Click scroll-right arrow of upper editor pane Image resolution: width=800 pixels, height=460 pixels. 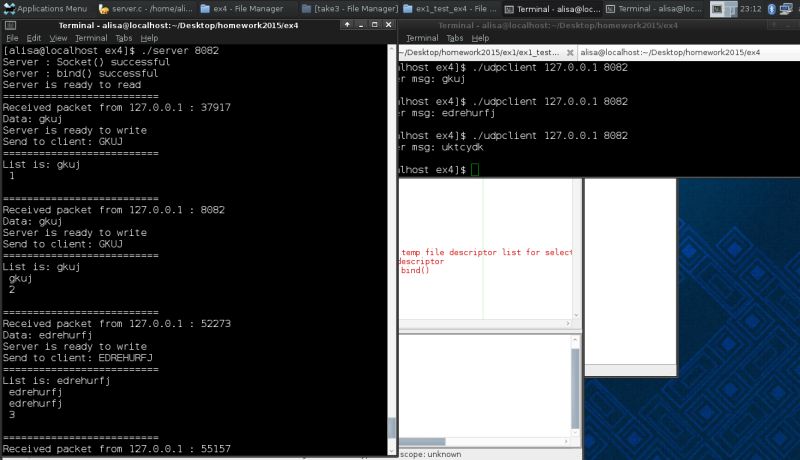pos(568,323)
